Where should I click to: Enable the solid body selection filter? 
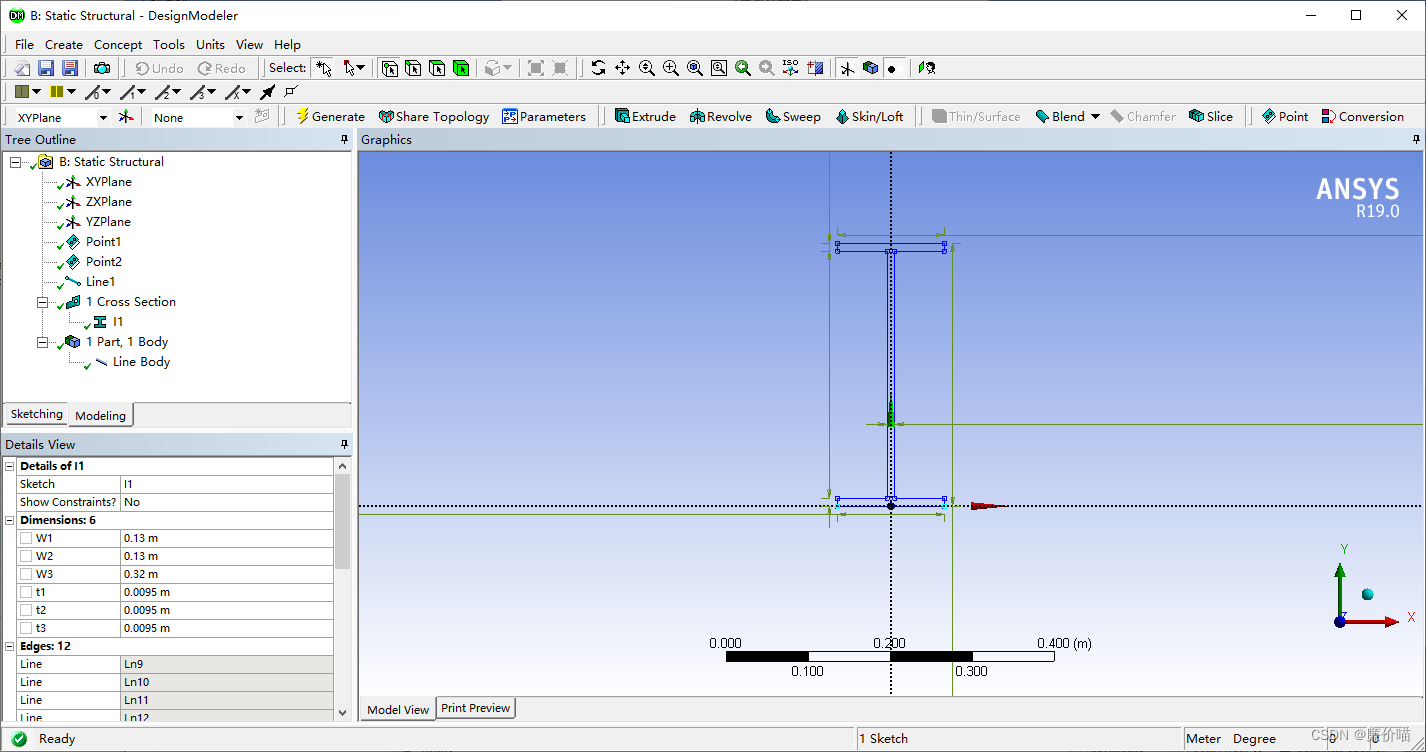pyautogui.click(x=461, y=68)
